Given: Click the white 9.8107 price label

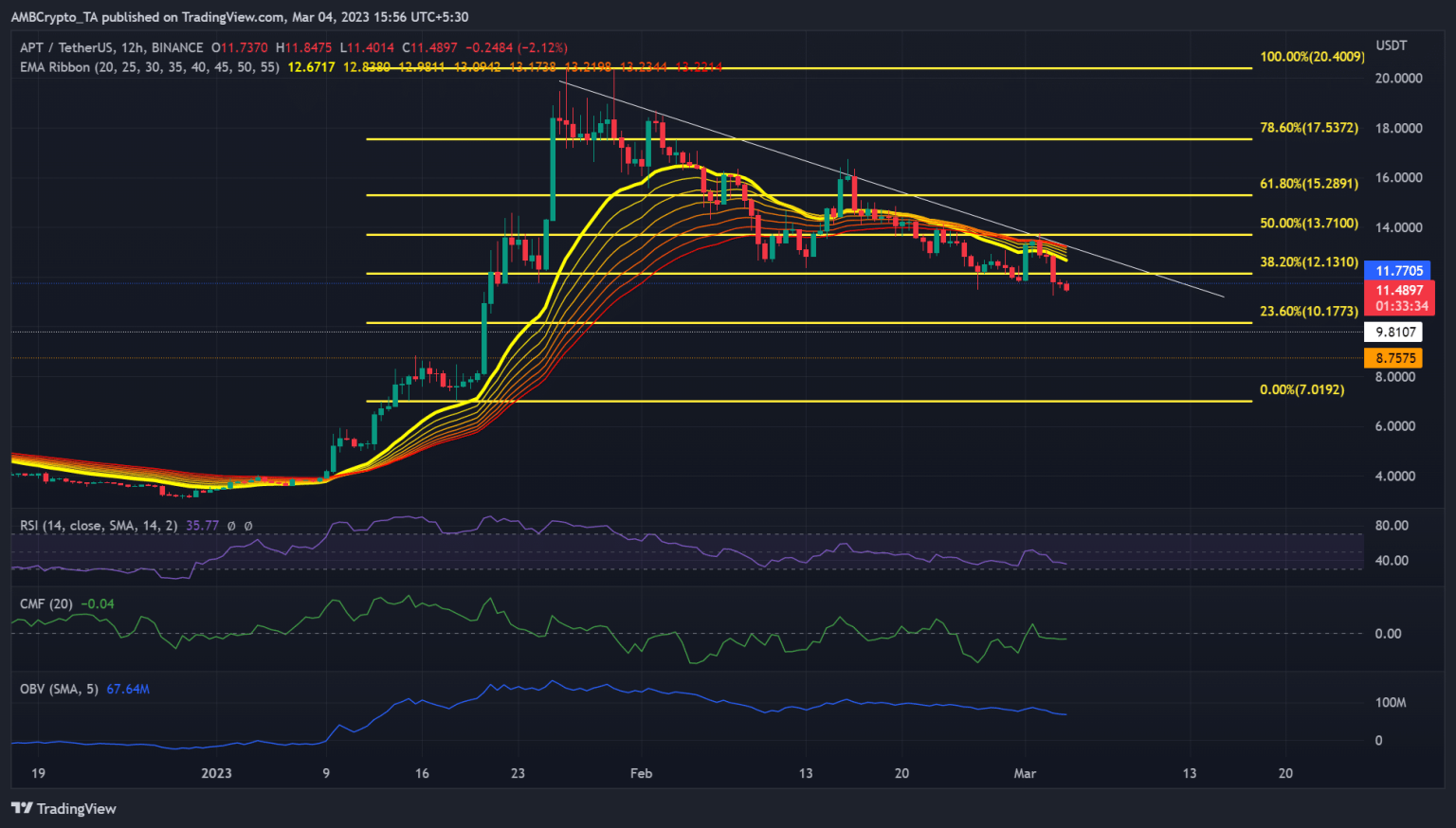Looking at the screenshot, I should (1395, 332).
